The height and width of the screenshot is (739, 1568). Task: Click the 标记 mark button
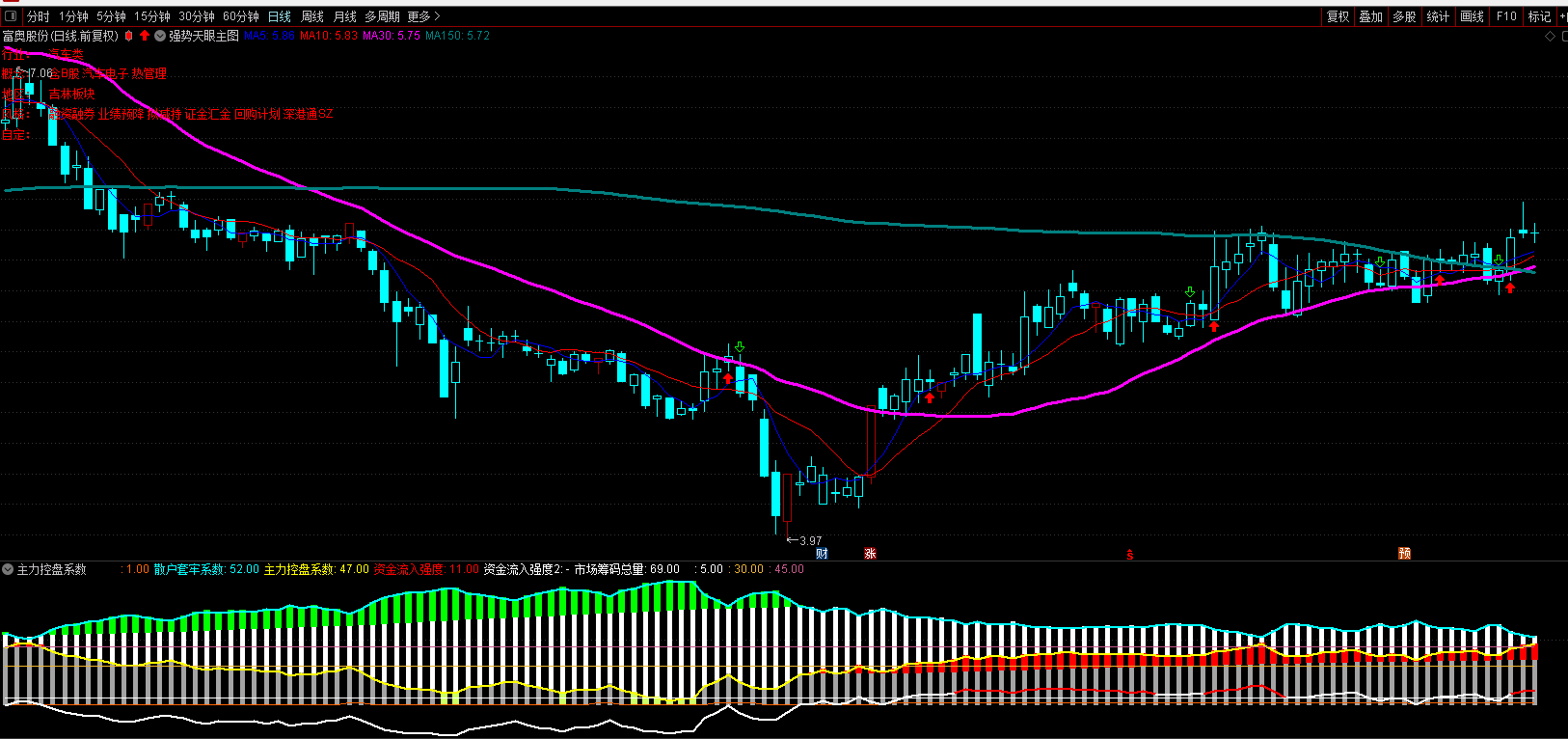click(x=1539, y=16)
